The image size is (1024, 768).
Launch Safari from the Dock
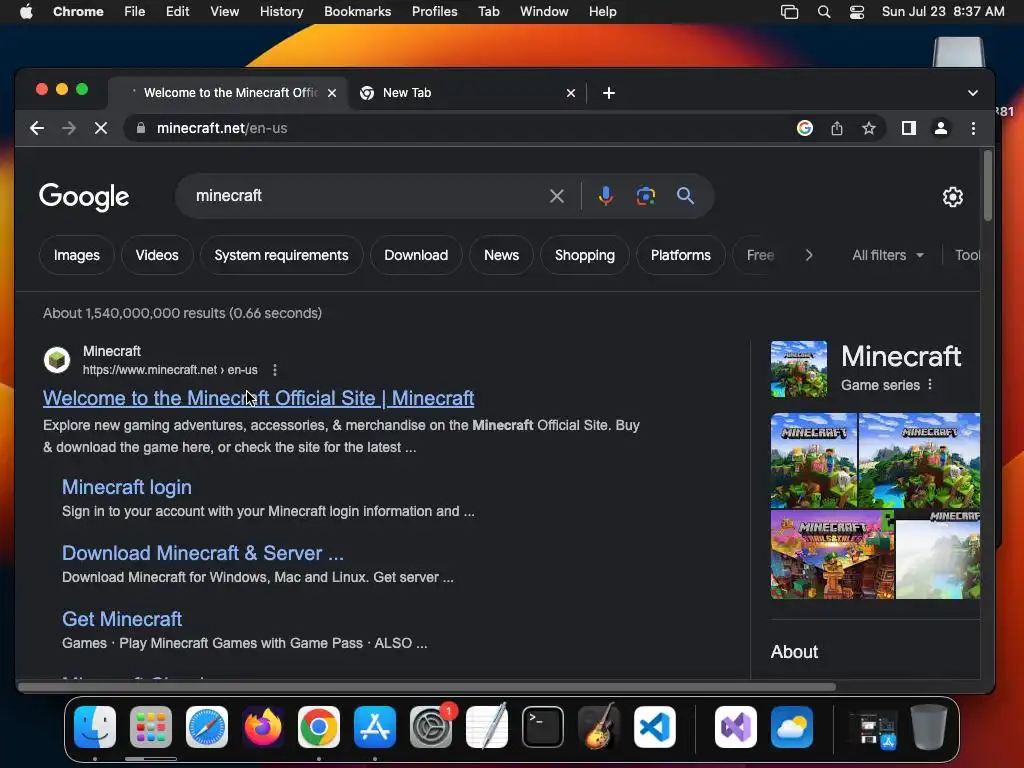[207, 727]
